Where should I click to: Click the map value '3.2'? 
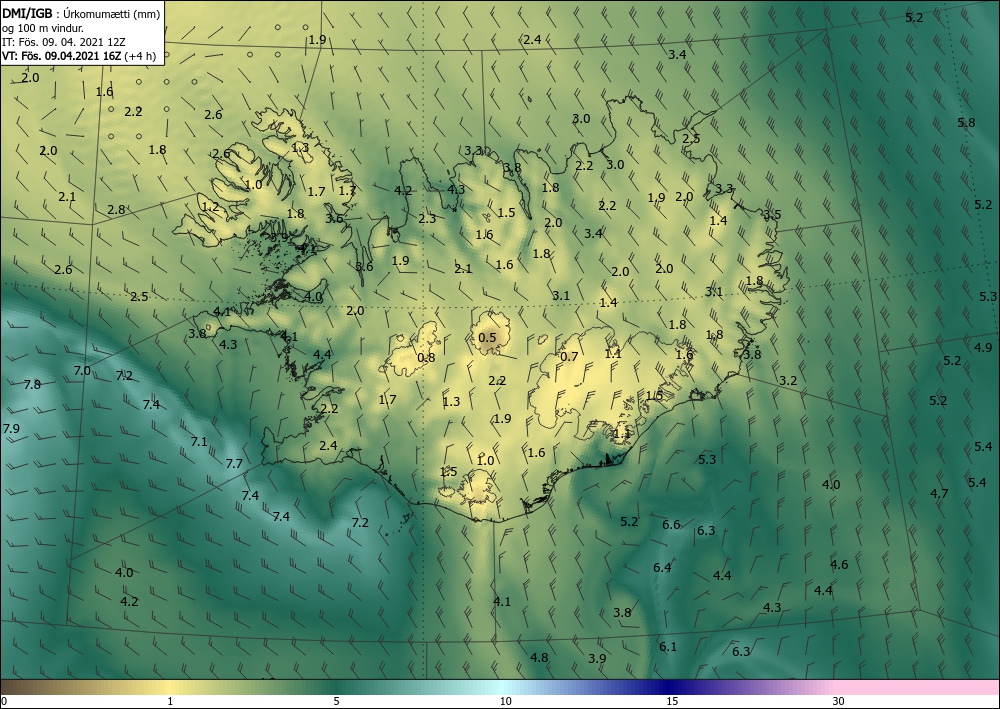click(x=788, y=381)
